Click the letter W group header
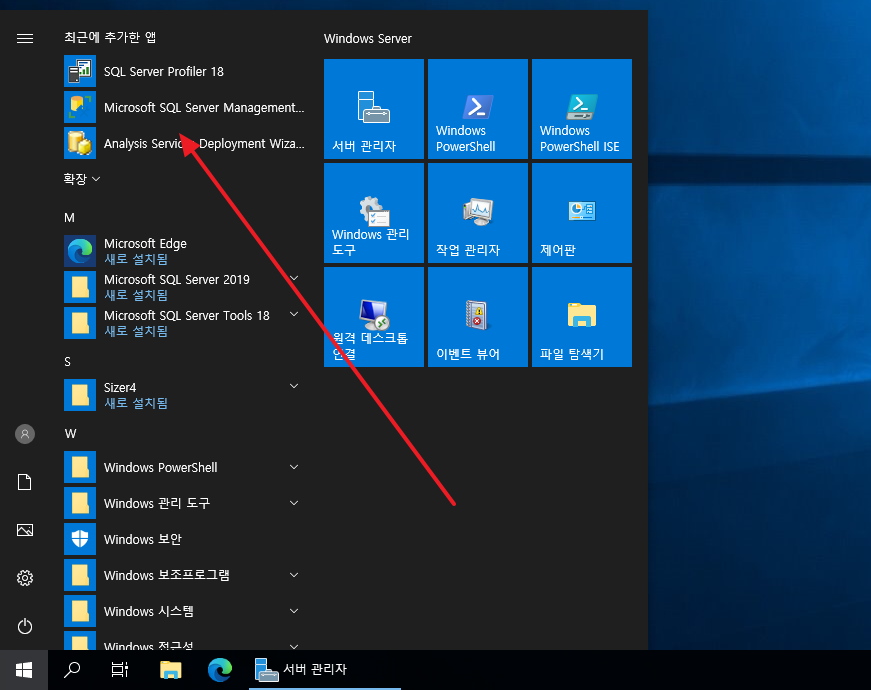Screen dimensions: 871x690 [x=71, y=434]
